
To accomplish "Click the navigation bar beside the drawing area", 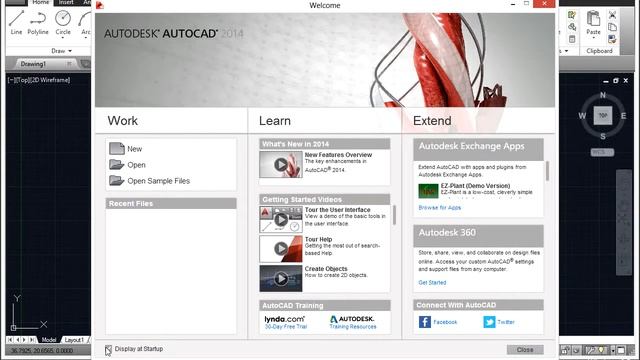I will click(624, 222).
